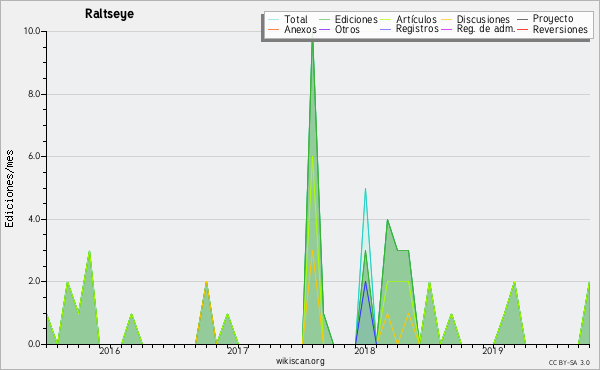Click the Ediciones legend entry
The image size is (600, 370).
coord(348,20)
